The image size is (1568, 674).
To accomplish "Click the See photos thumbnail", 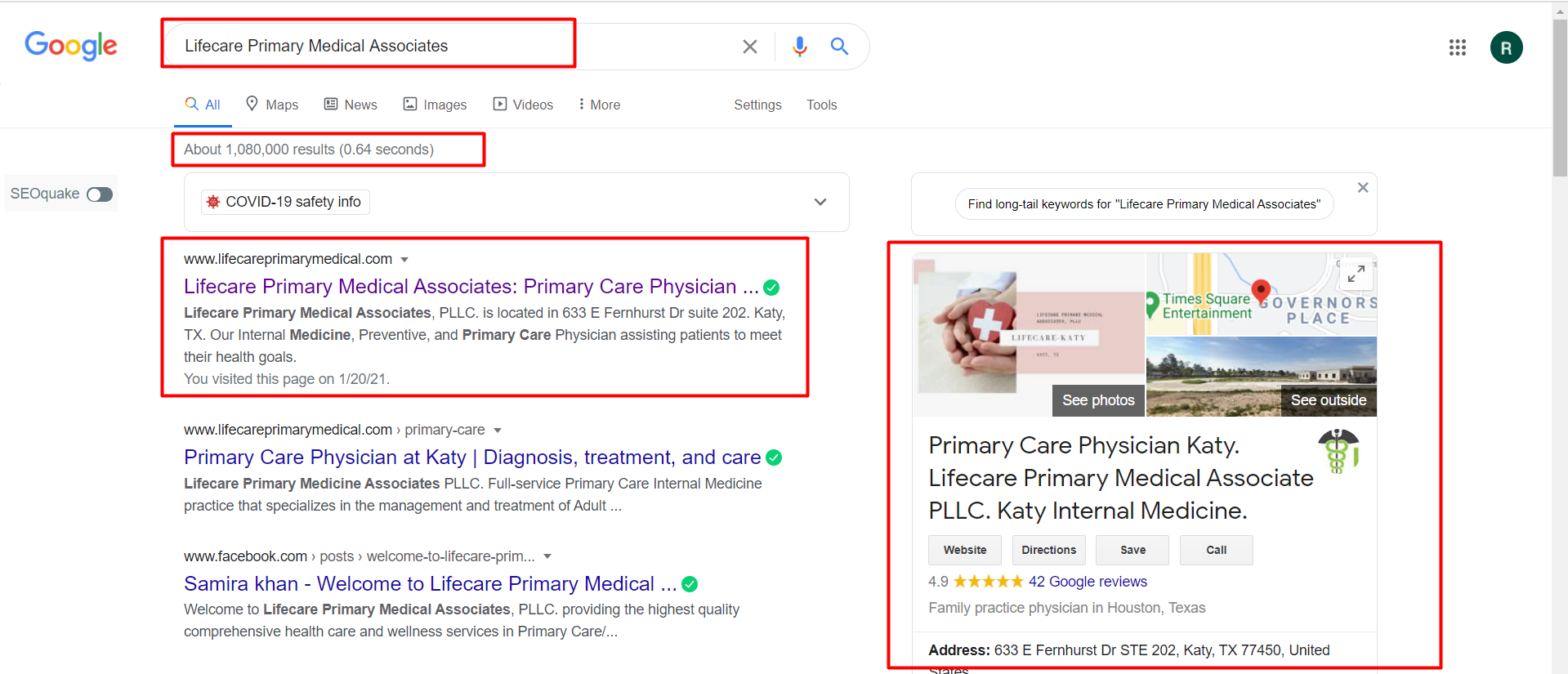I will (x=1097, y=400).
